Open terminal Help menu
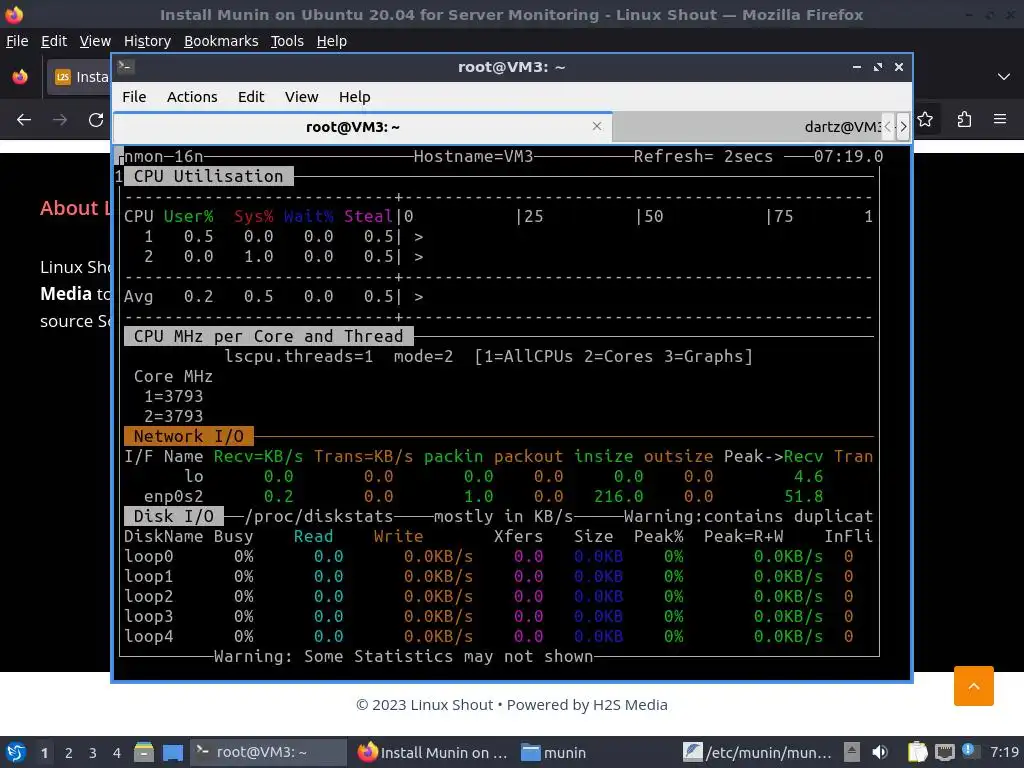 point(355,97)
